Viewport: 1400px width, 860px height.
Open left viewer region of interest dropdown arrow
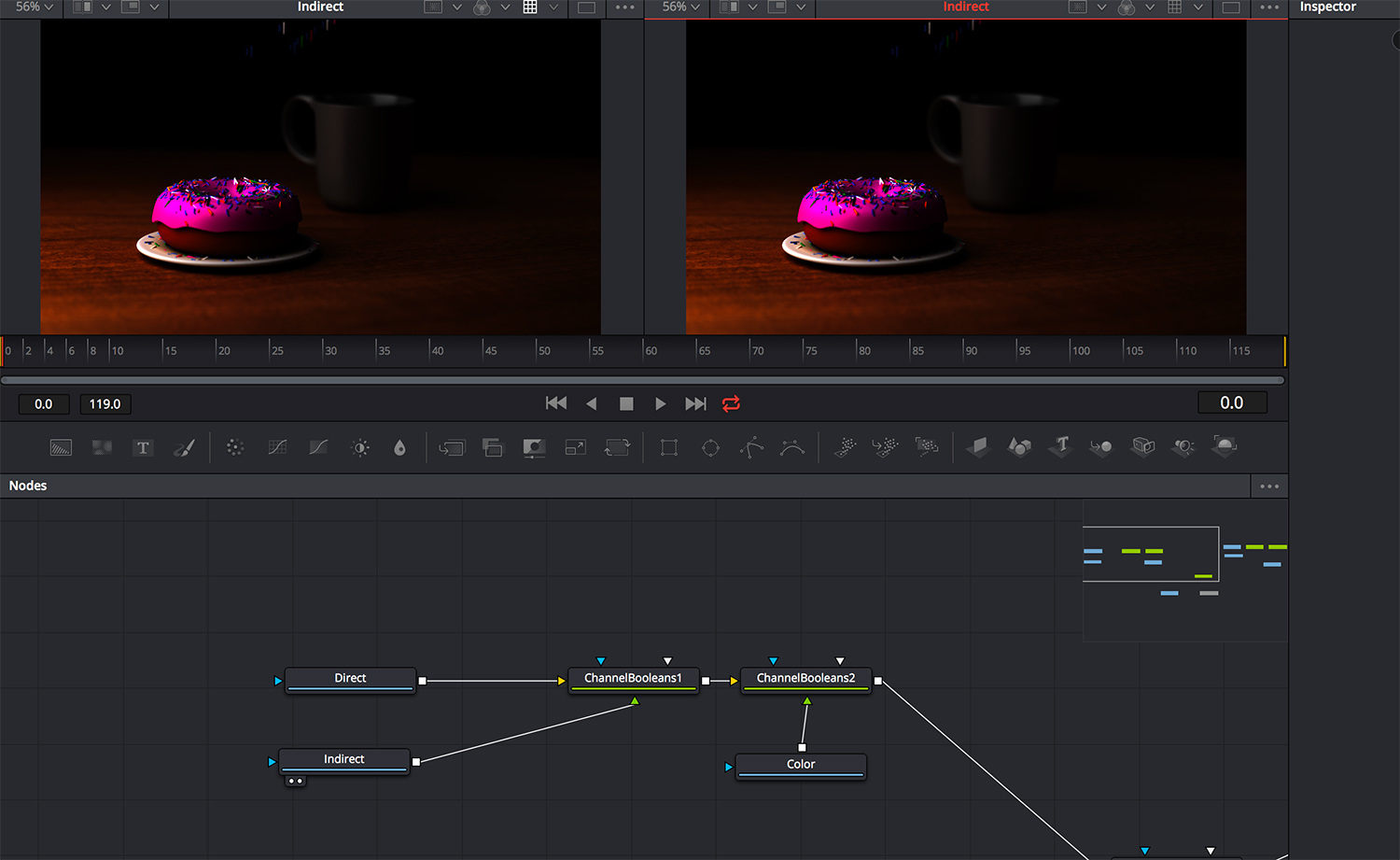457,7
